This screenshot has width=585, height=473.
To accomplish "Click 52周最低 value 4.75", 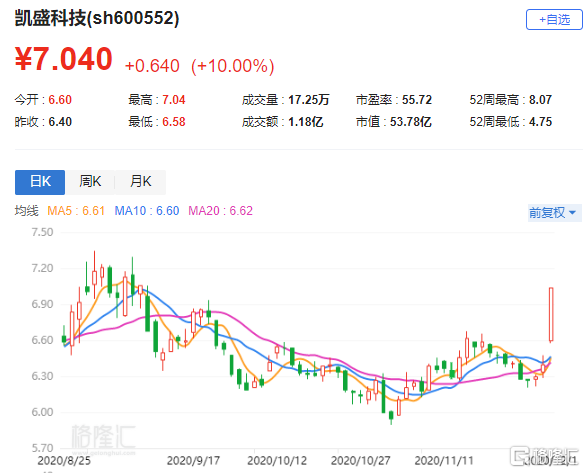I will [x=540, y=122].
